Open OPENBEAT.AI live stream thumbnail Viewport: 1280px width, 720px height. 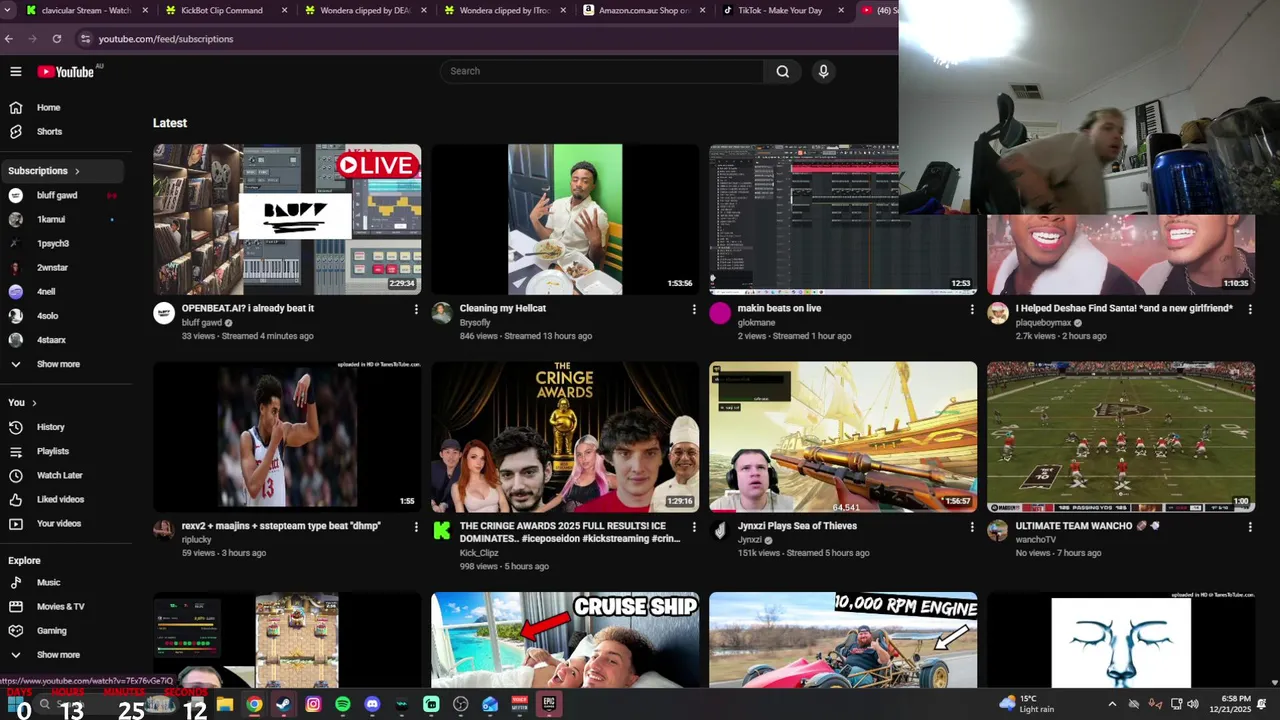287,219
